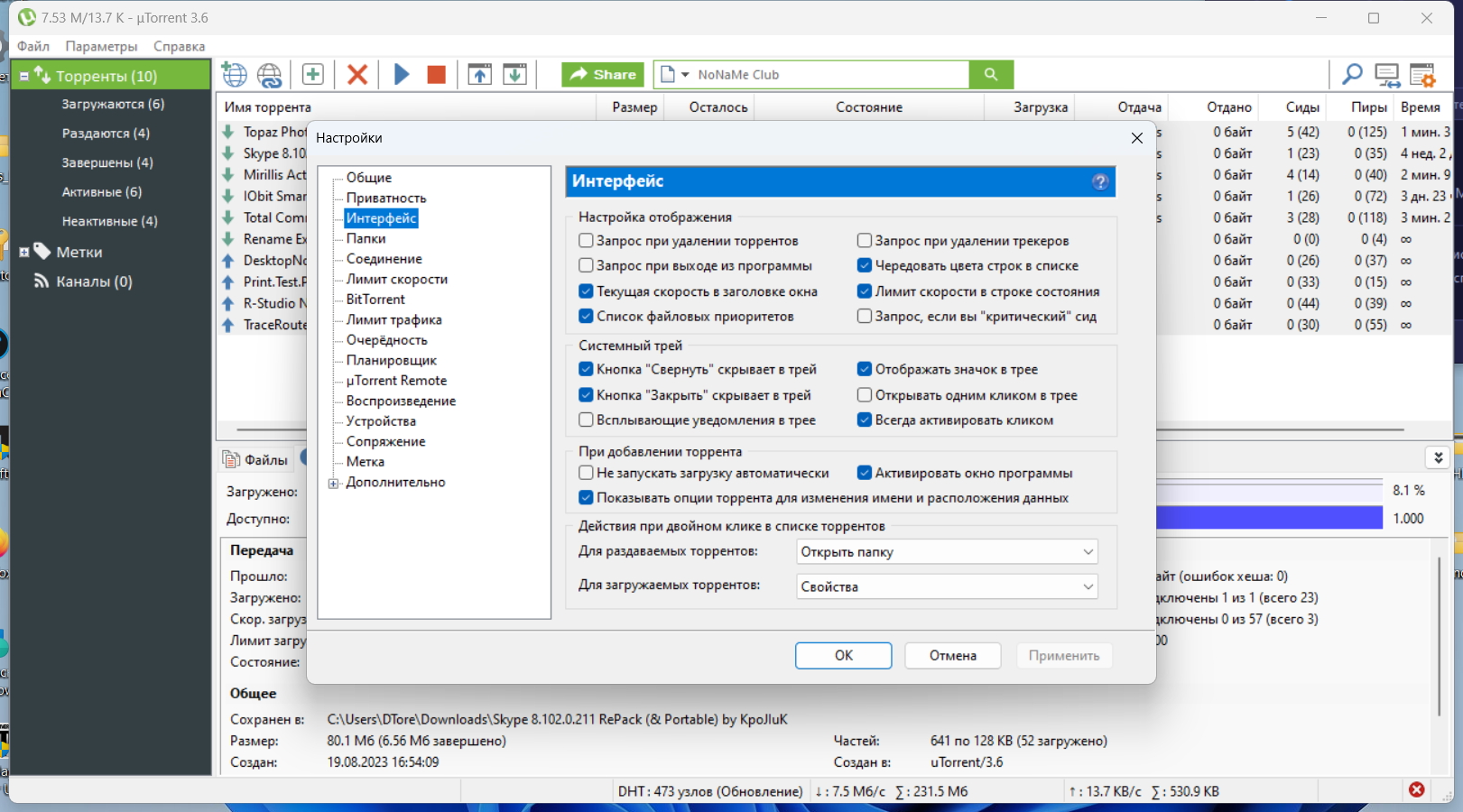Move torrent up the queue icon

(x=480, y=75)
